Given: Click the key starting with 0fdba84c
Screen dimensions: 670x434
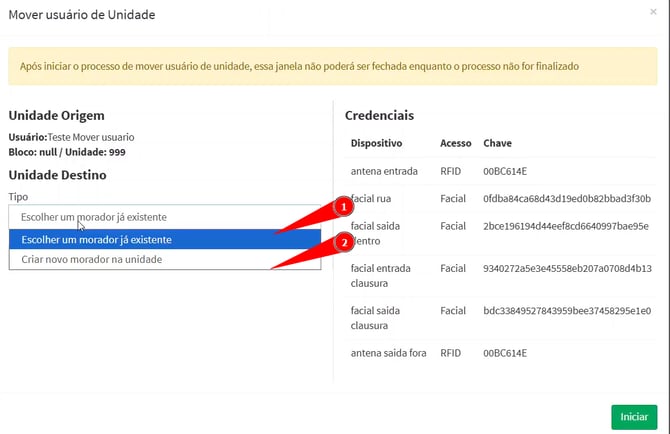Looking at the screenshot, I should (566, 199).
